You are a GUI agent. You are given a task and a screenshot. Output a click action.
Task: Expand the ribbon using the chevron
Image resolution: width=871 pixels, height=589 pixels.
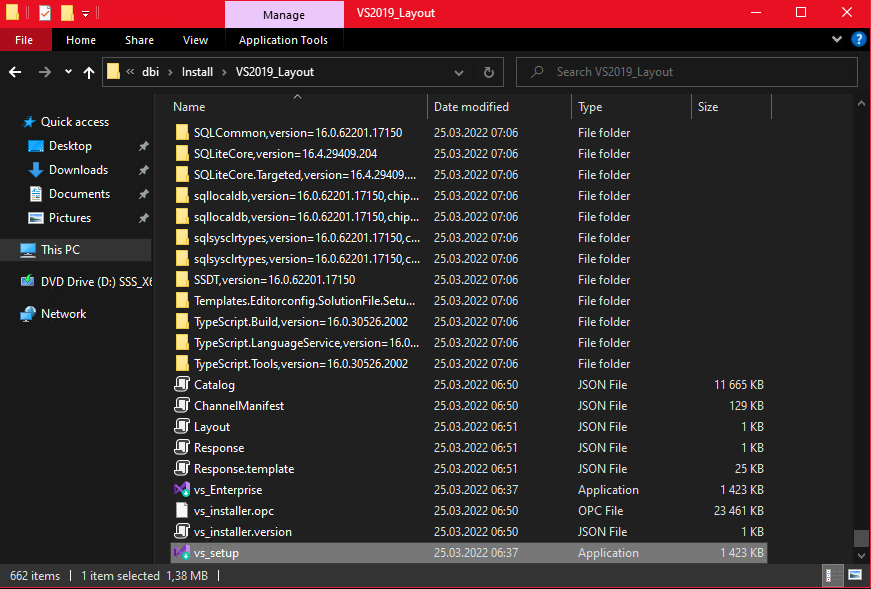coord(838,39)
